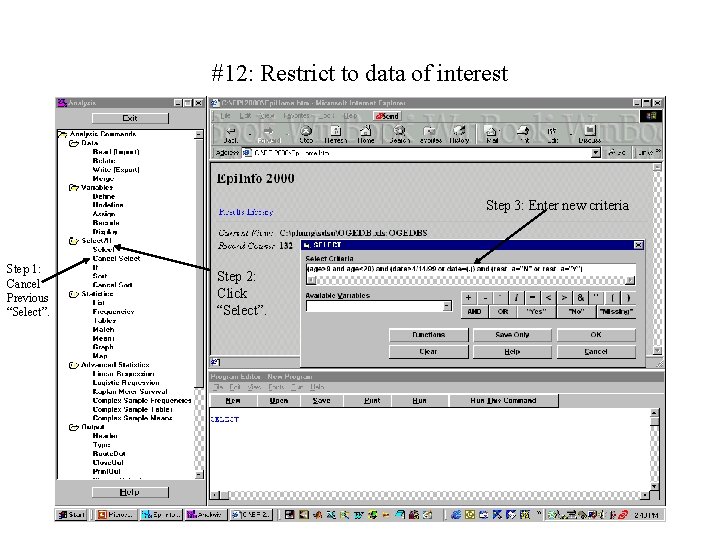Click the Back icon in Internet Explorer toolbar
The width and height of the screenshot is (720, 540).
click(x=231, y=135)
